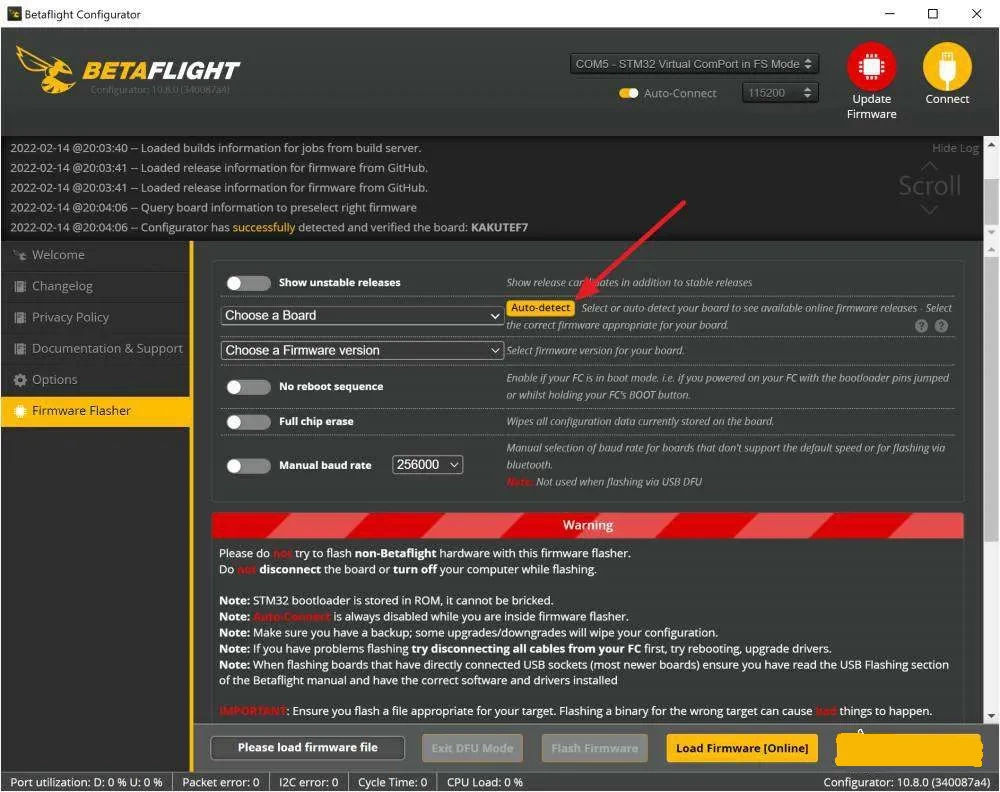The width and height of the screenshot is (1000, 792).
Task: Toggle the Manual baud rate switch
Action: [x=249, y=466]
